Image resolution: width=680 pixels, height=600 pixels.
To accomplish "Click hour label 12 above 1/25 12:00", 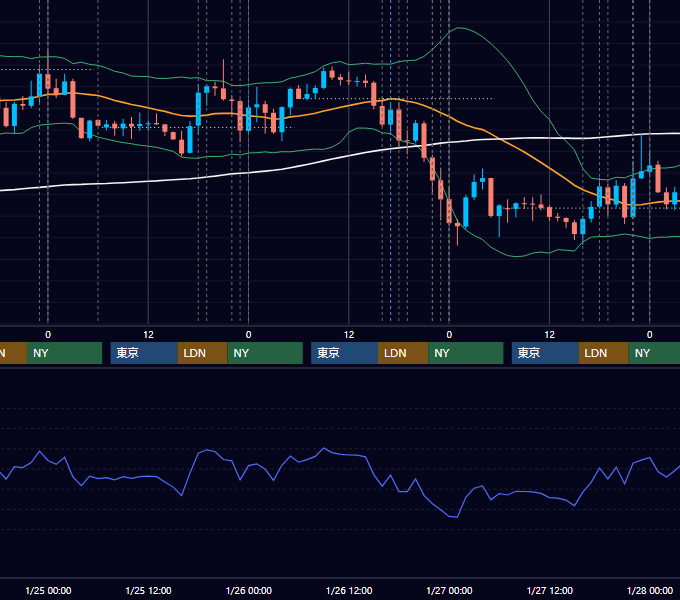I will pyautogui.click(x=148, y=335).
